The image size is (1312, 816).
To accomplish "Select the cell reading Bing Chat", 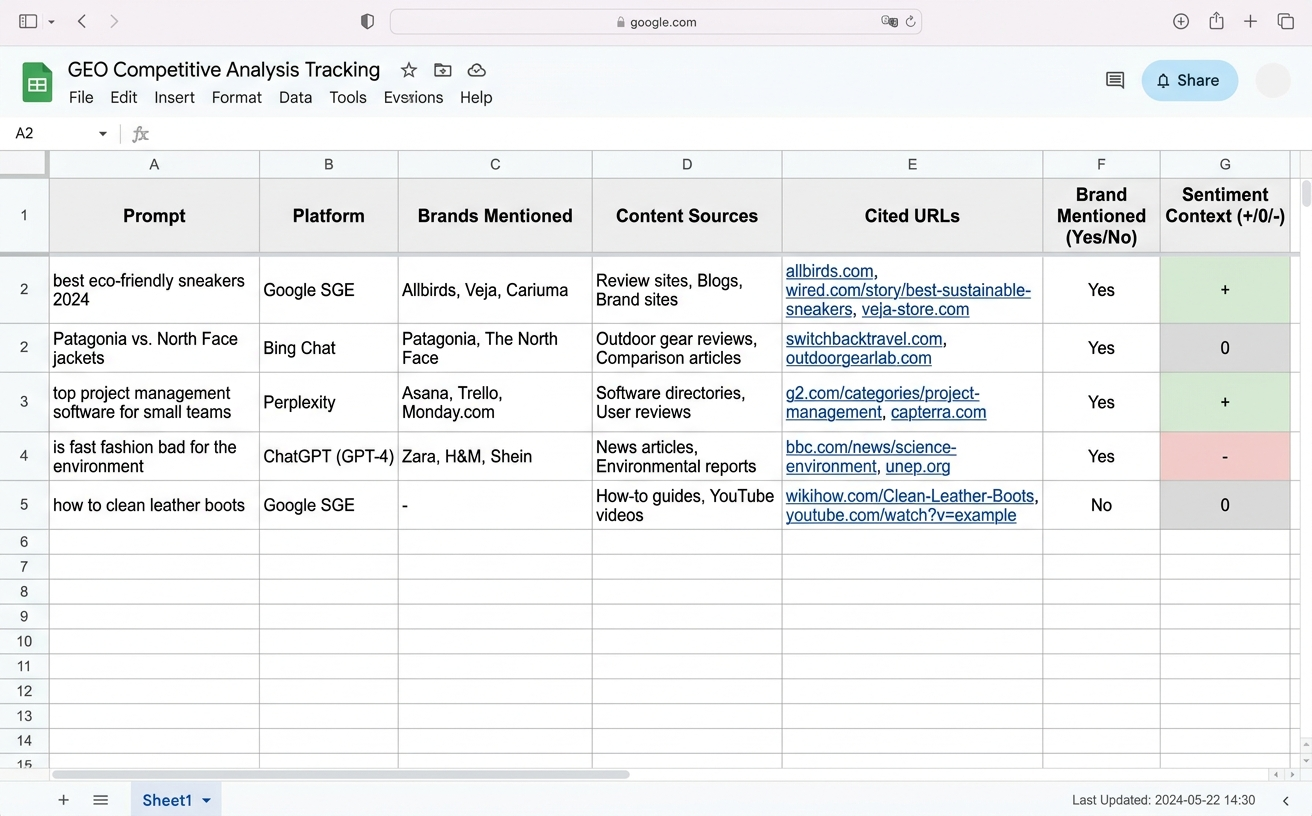I will tap(328, 348).
